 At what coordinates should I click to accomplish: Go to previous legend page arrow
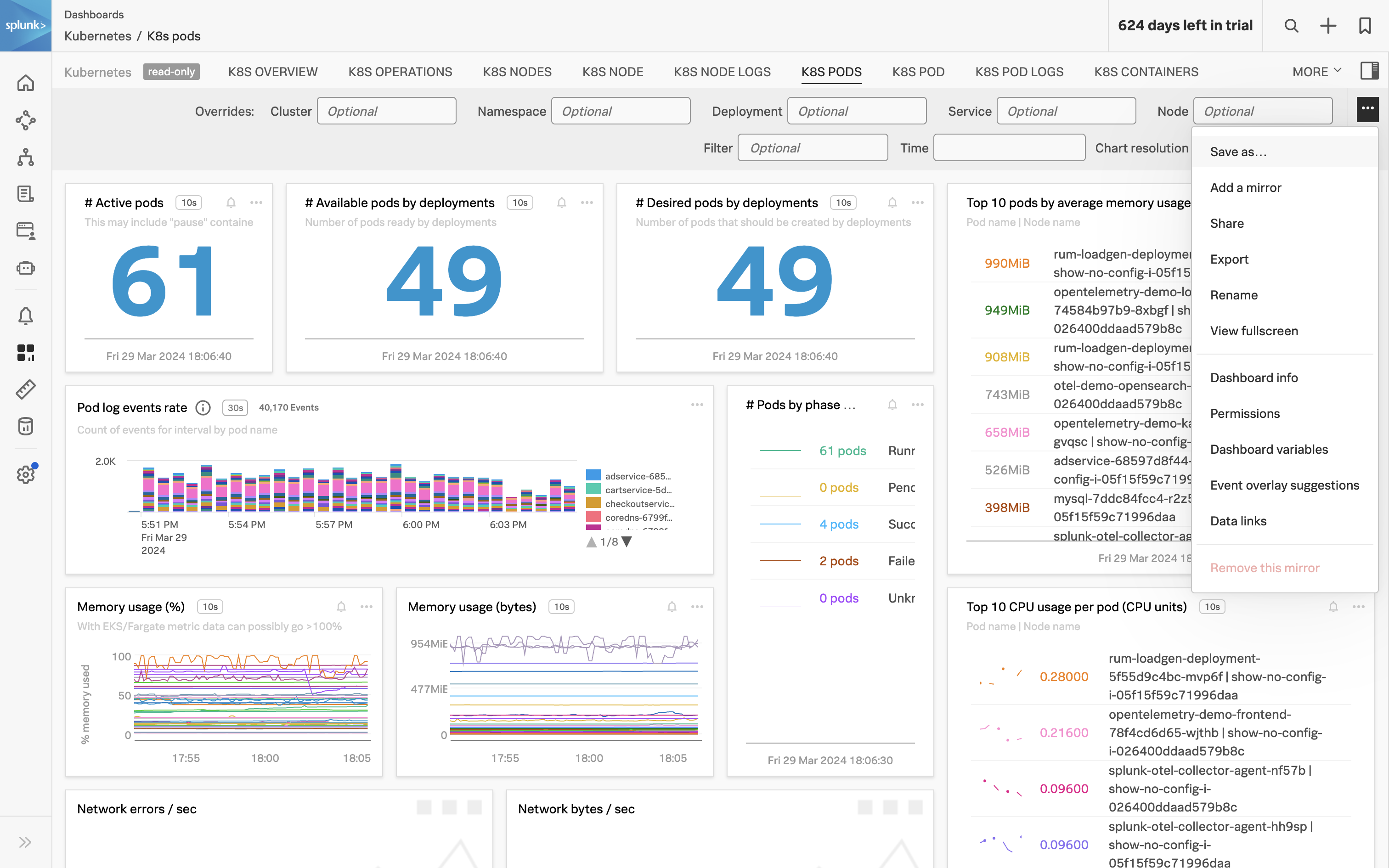click(x=591, y=542)
